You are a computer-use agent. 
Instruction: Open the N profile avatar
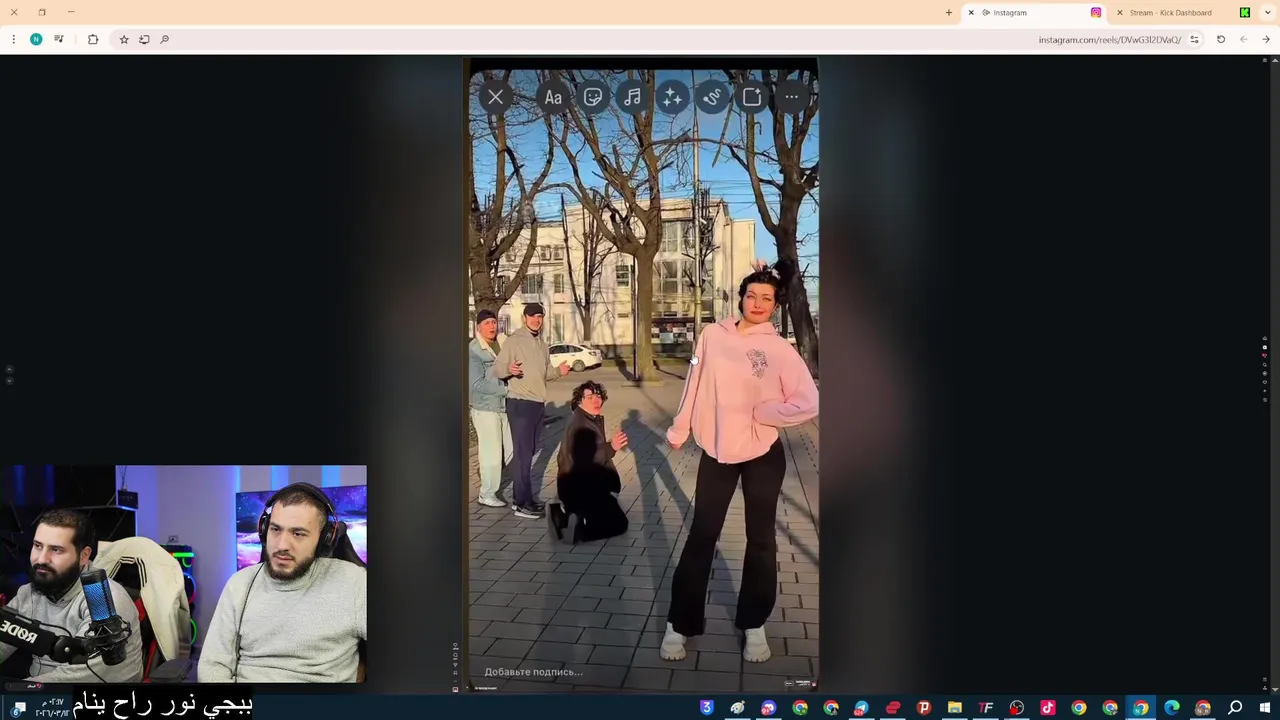point(36,39)
